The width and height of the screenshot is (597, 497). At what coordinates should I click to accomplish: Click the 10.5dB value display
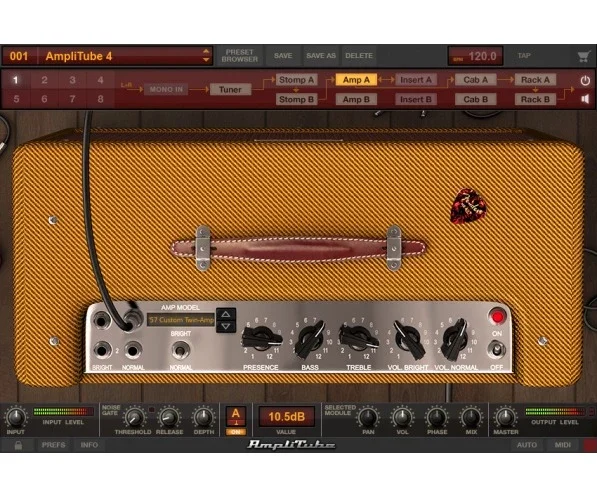click(x=286, y=417)
